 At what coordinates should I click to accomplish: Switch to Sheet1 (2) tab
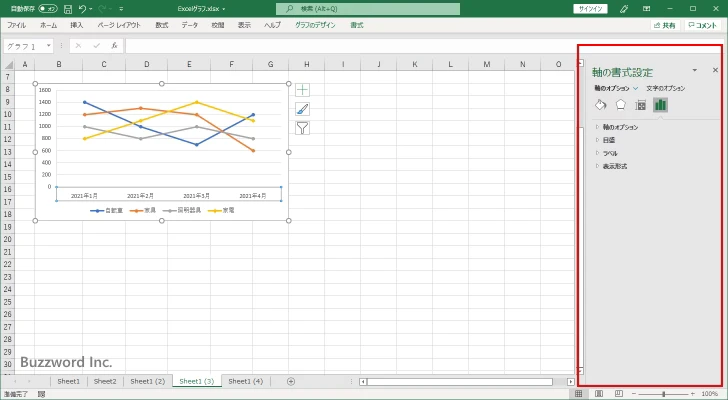[x=148, y=381]
